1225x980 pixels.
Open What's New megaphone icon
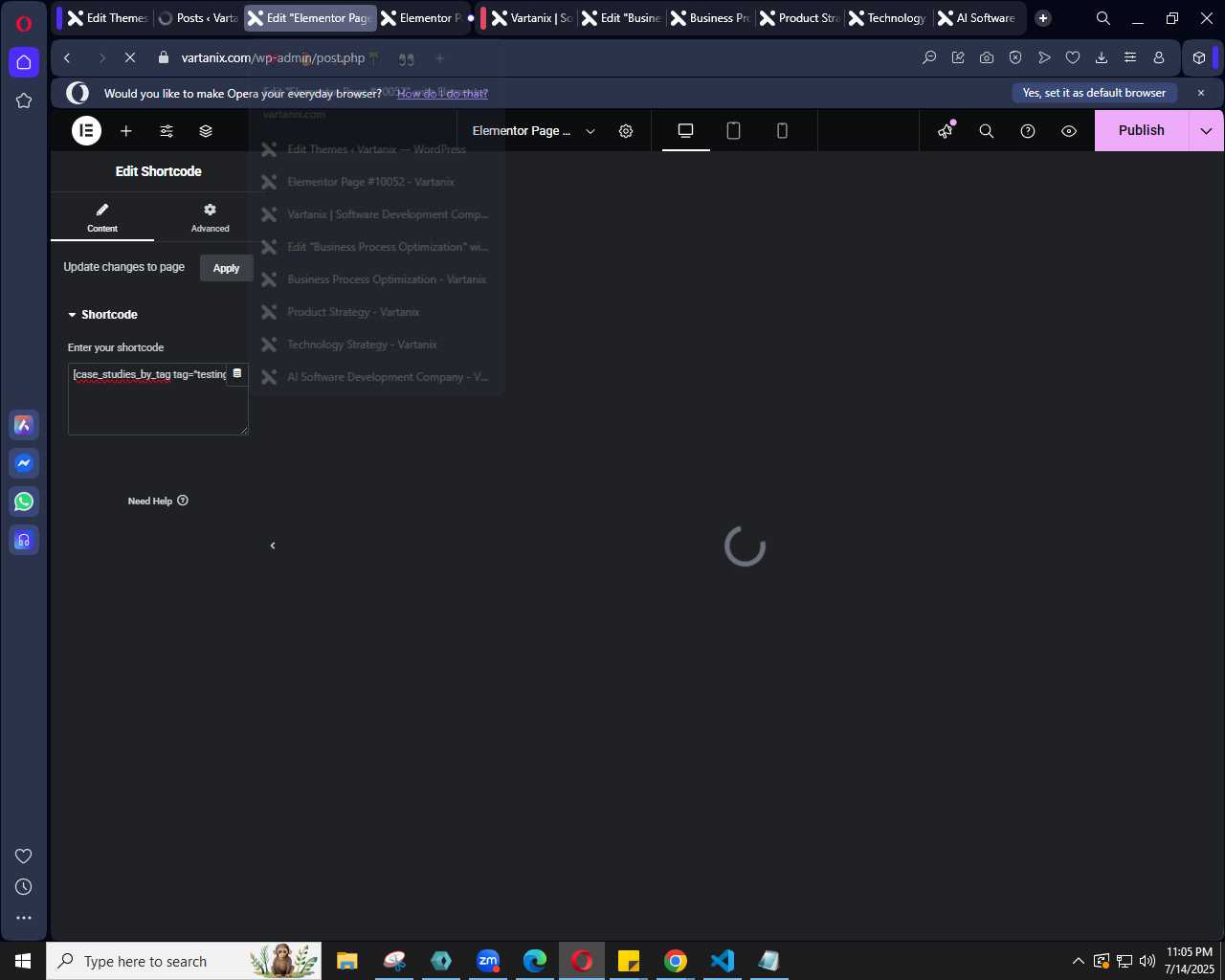(x=947, y=131)
